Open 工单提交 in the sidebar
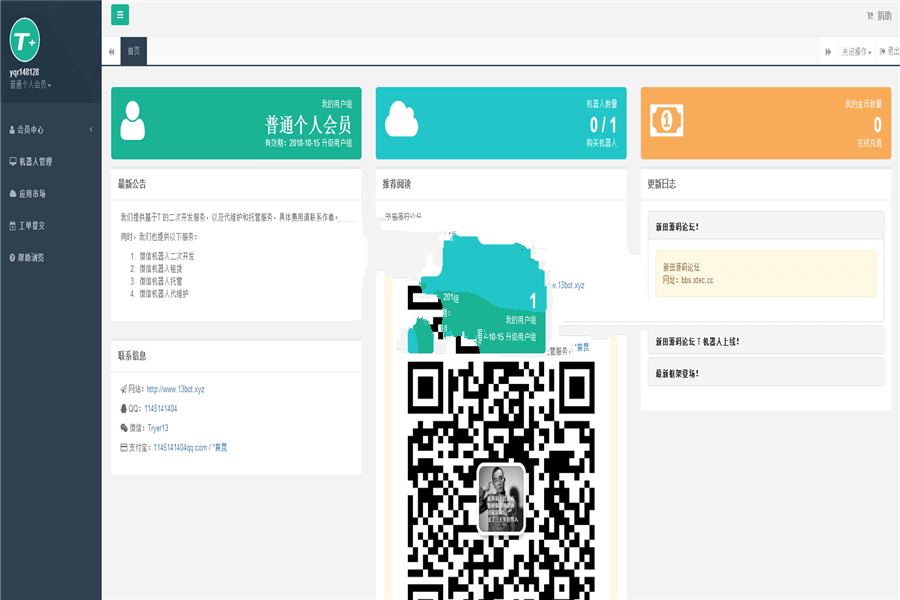 pyautogui.click(x=51, y=226)
